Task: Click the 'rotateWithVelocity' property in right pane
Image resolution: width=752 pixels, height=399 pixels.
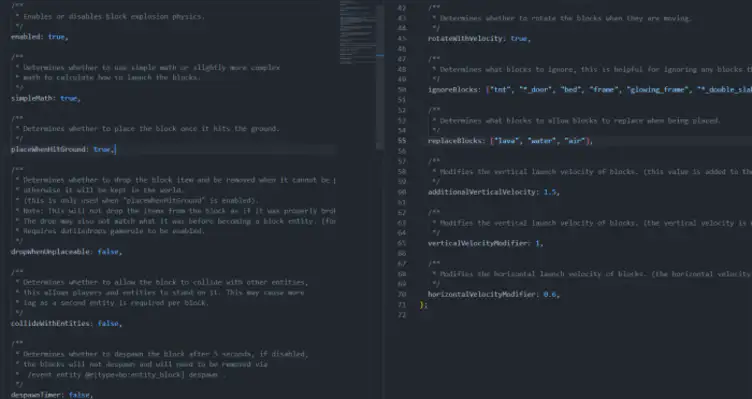Action: click(465, 38)
